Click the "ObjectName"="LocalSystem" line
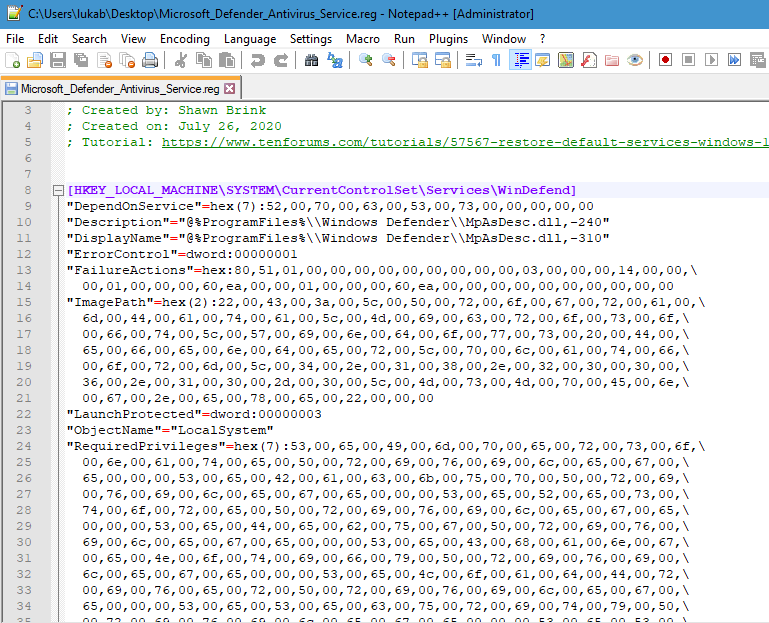This screenshot has width=769, height=623. (x=170, y=430)
